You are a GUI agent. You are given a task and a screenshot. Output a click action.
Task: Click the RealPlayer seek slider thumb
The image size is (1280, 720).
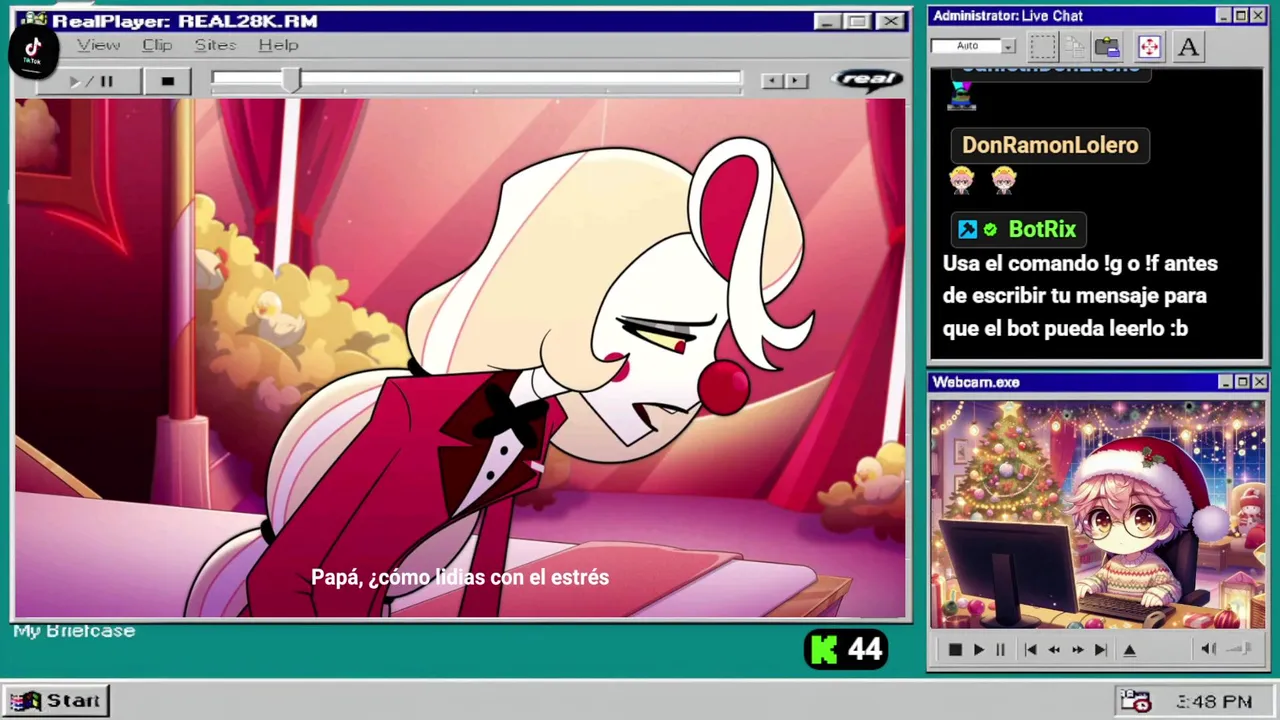291,81
